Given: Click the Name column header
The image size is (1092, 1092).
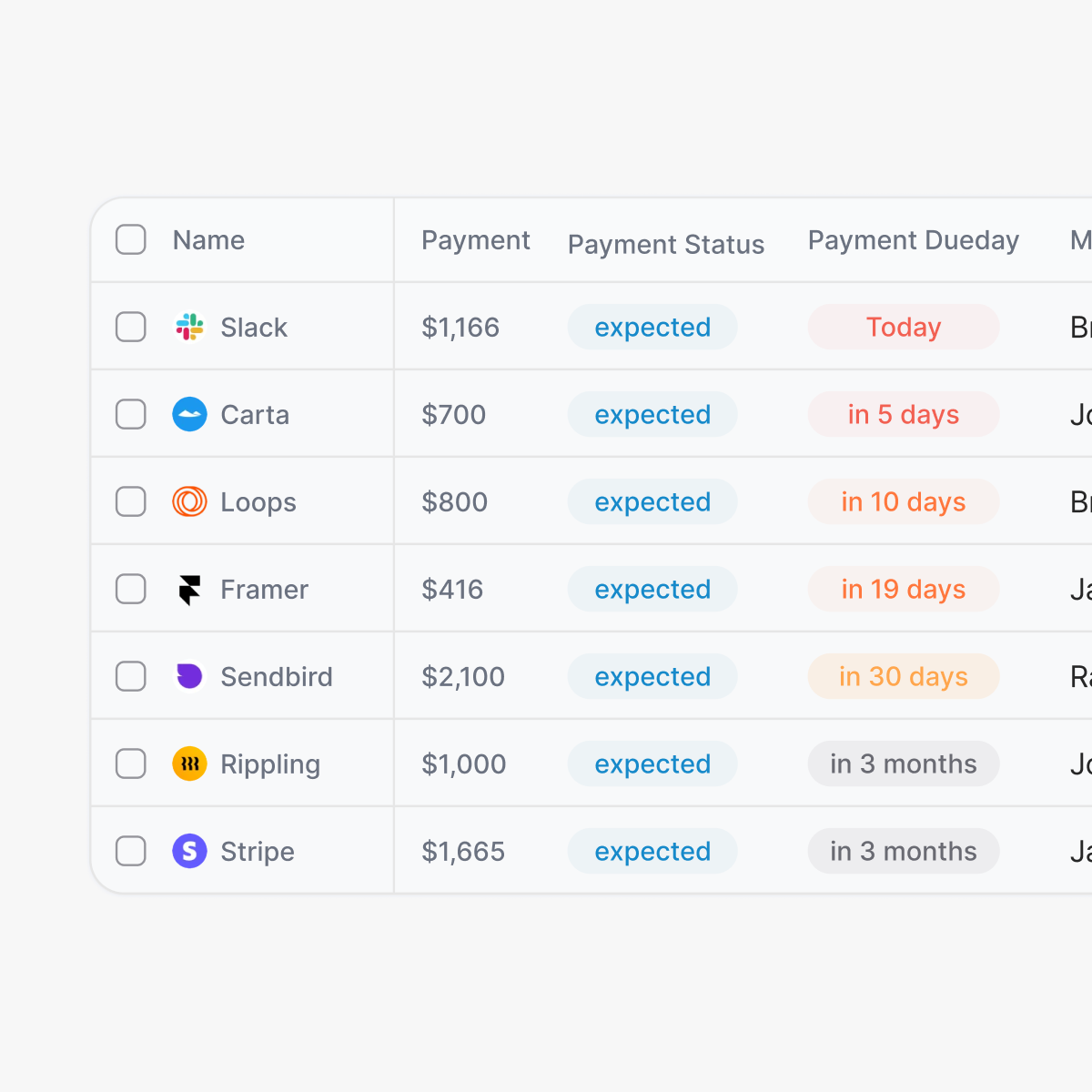Looking at the screenshot, I should (x=208, y=240).
